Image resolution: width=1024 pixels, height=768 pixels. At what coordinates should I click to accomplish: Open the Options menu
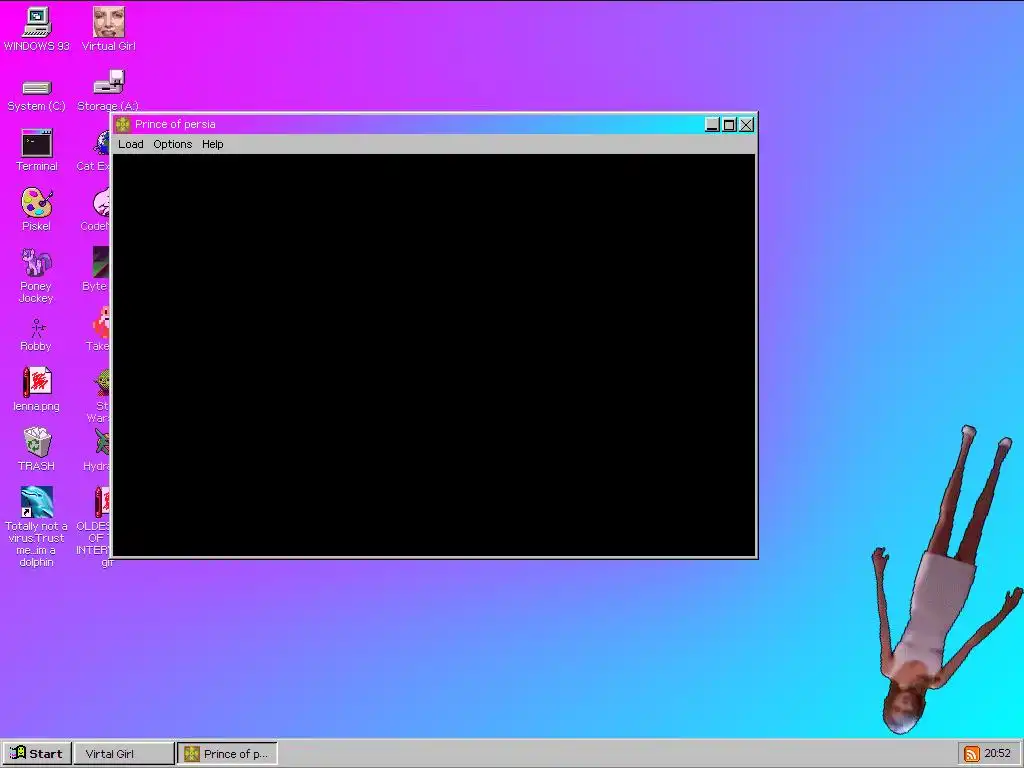point(172,144)
